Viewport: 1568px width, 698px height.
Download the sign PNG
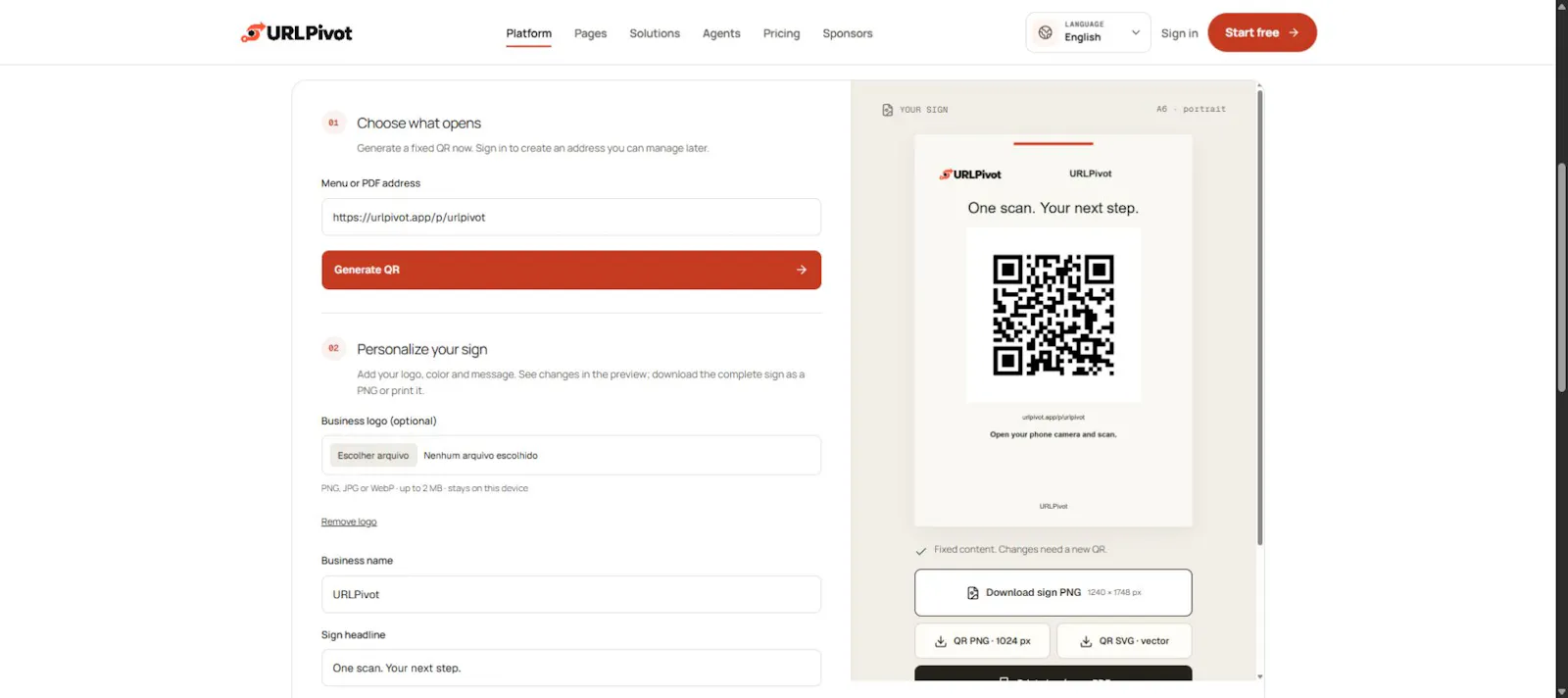[1053, 593]
